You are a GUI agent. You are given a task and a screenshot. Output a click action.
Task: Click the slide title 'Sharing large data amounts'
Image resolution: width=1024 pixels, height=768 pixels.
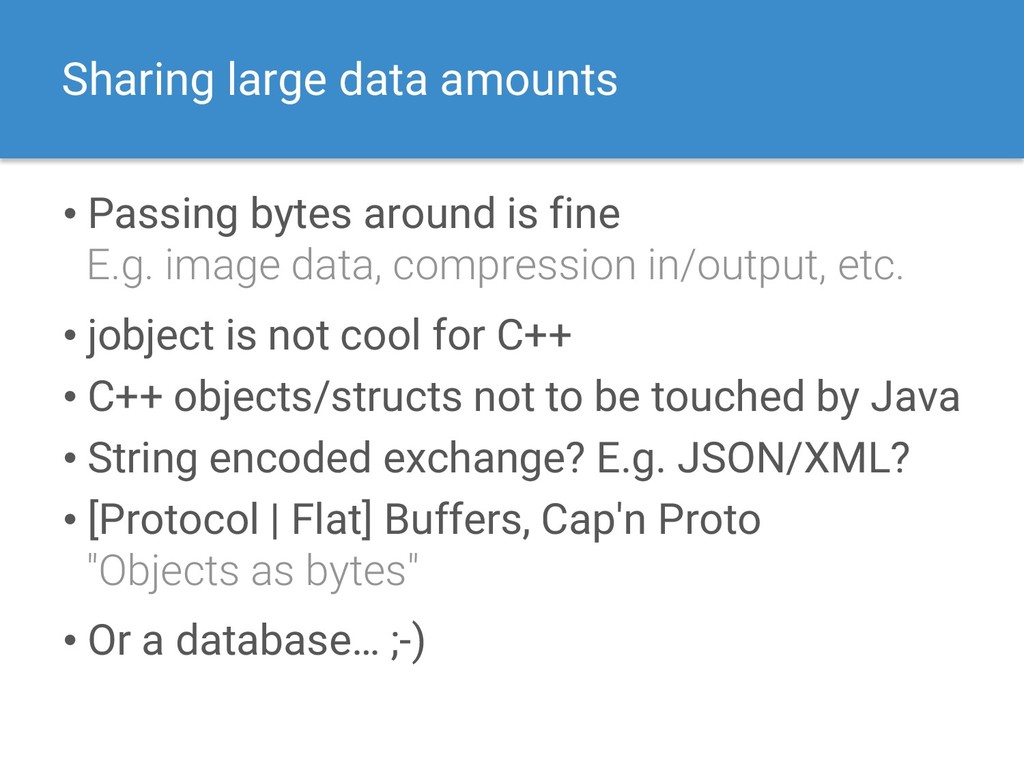point(340,81)
